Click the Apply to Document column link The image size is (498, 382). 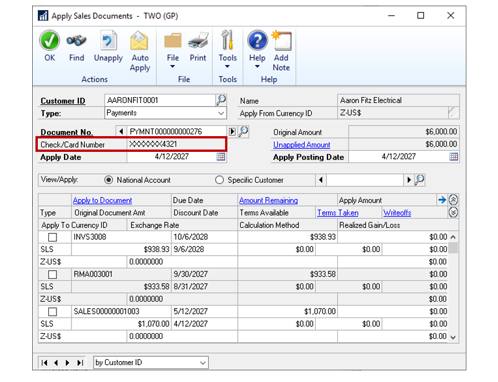[x=102, y=200]
